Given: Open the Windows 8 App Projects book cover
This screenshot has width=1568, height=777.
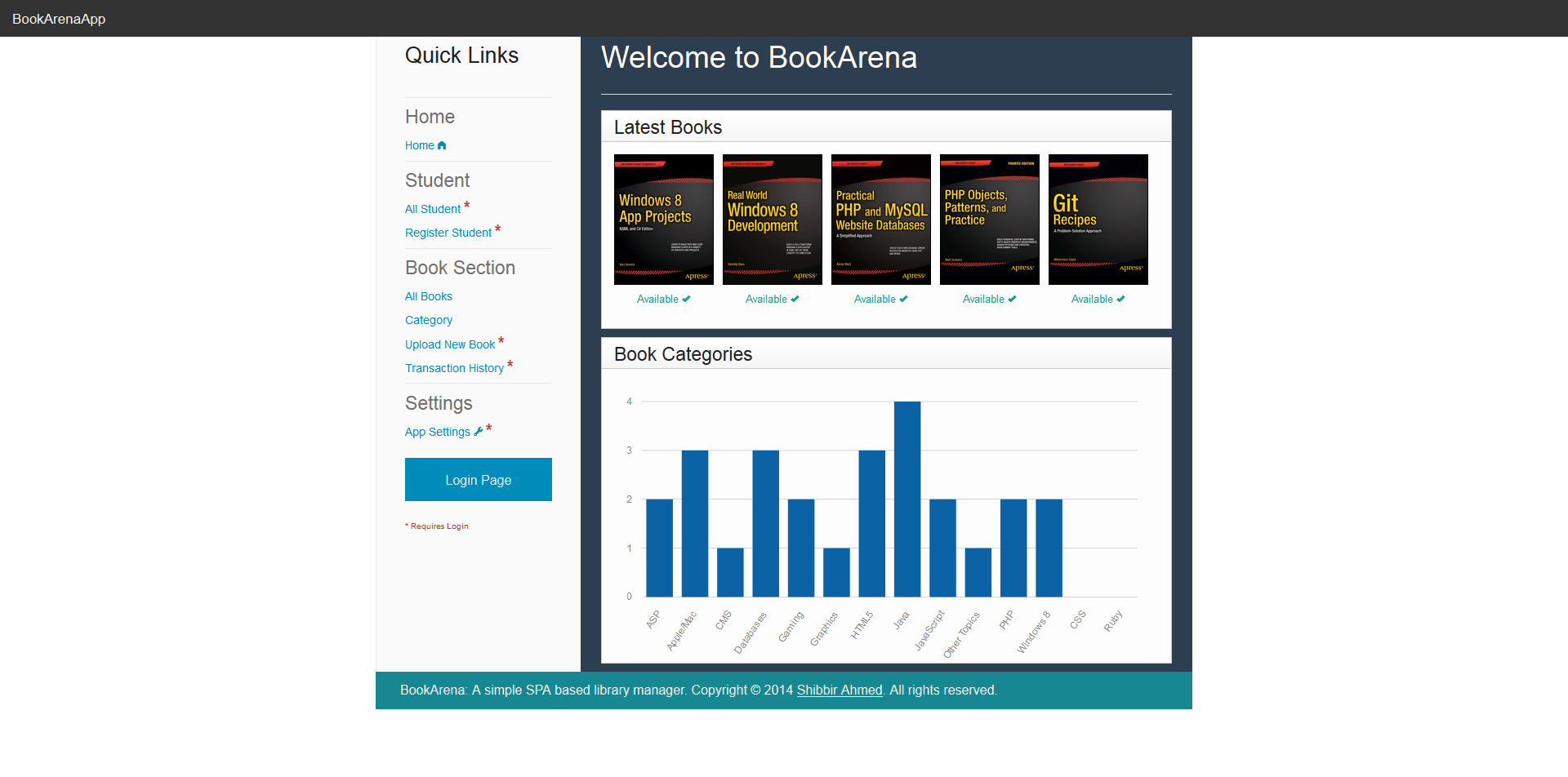Looking at the screenshot, I should click(663, 220).
